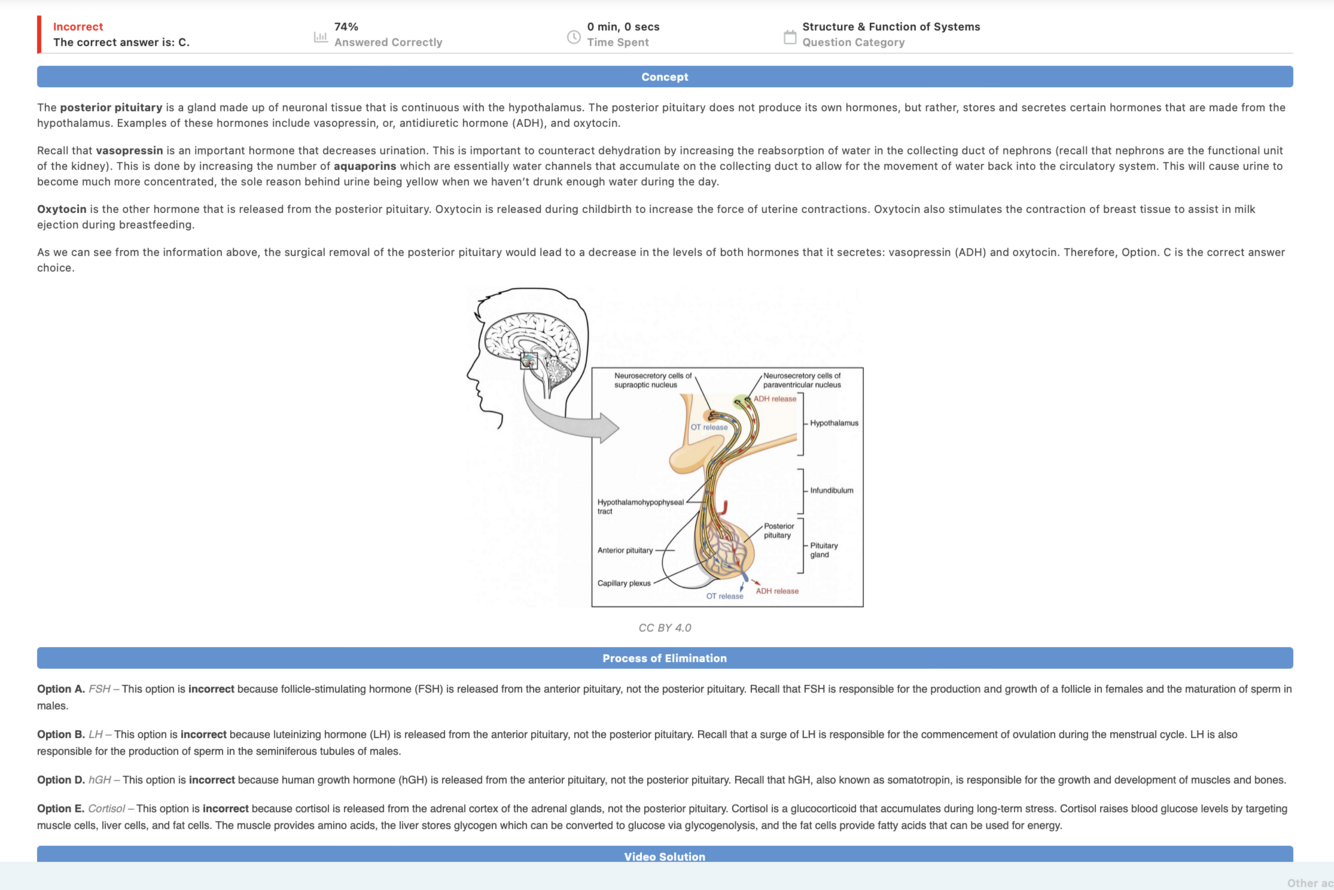
Task: Click the red 'Incorrect' status text
Action: click(78, 27)
